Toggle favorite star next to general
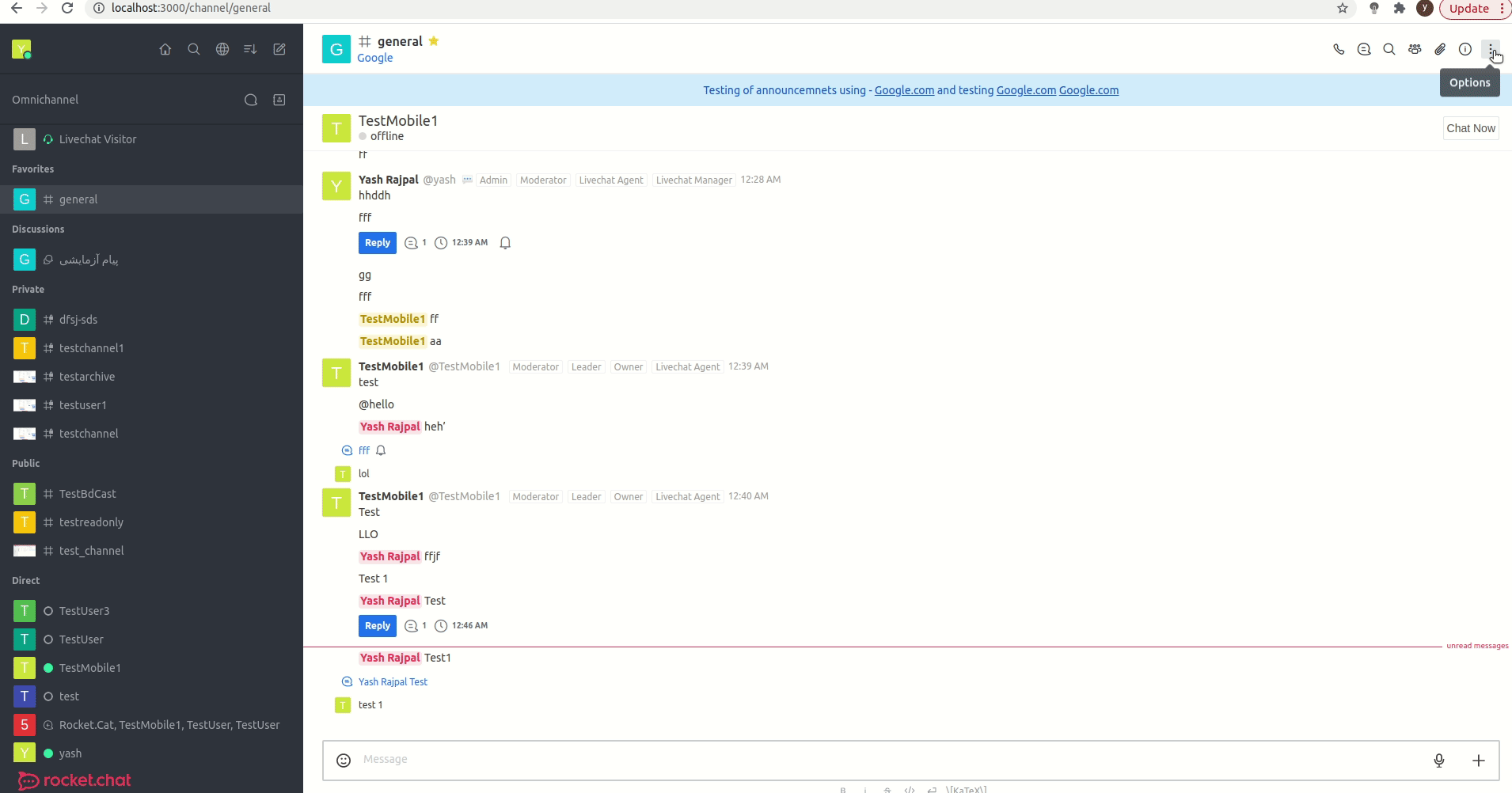Viewport: 1512px width, 793px height. point(434,41)
